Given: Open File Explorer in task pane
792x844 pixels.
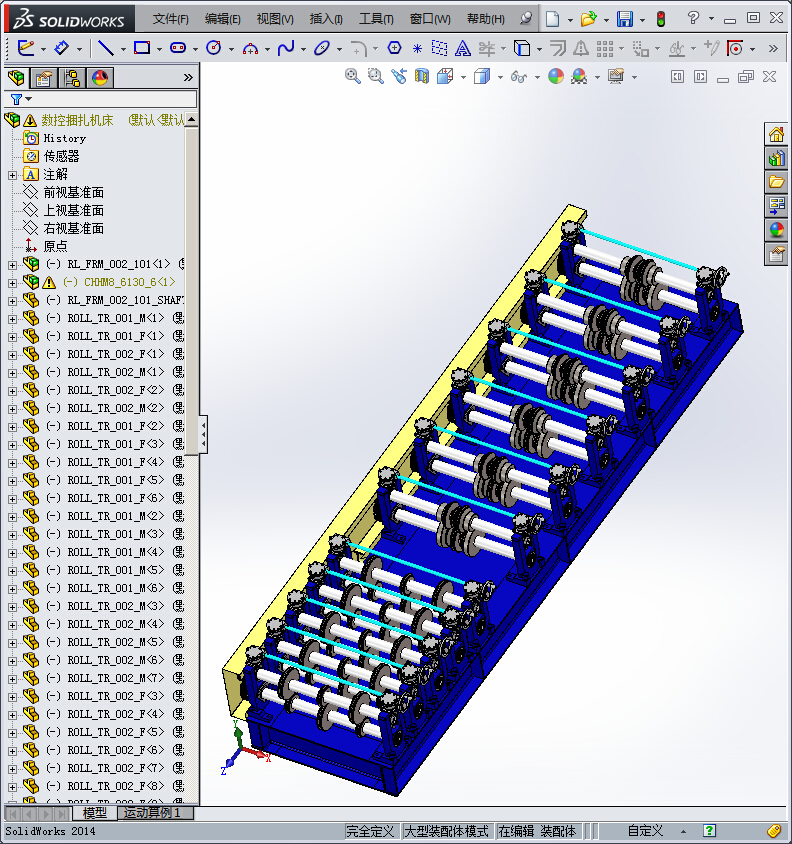Looking at the screenshot, I should 776,181.
